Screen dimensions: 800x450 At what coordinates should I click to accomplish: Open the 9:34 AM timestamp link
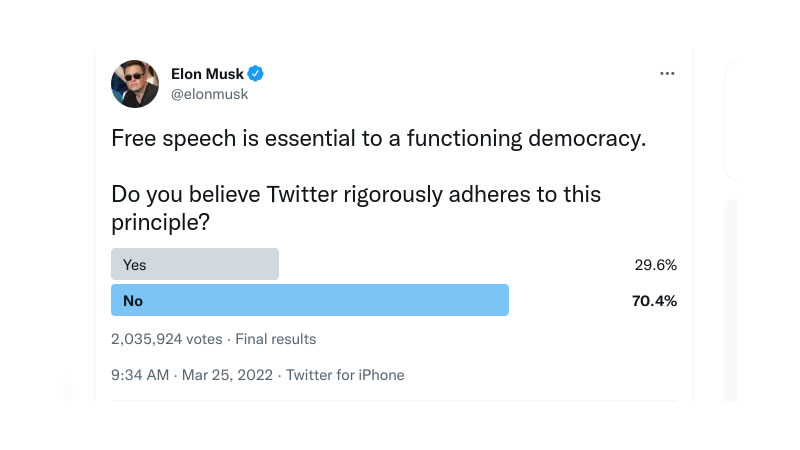[x=140, y=375]
